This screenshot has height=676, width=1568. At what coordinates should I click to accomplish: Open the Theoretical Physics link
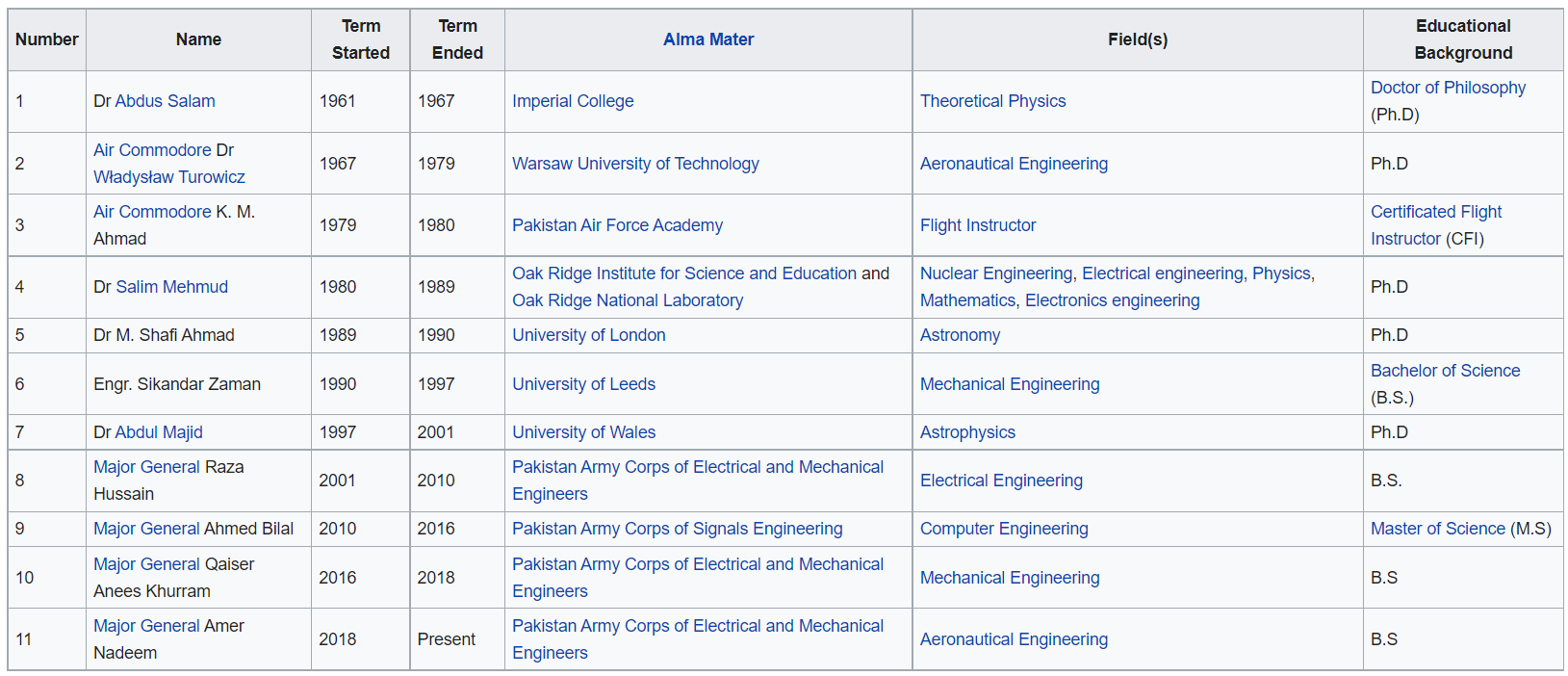[992, 101]
